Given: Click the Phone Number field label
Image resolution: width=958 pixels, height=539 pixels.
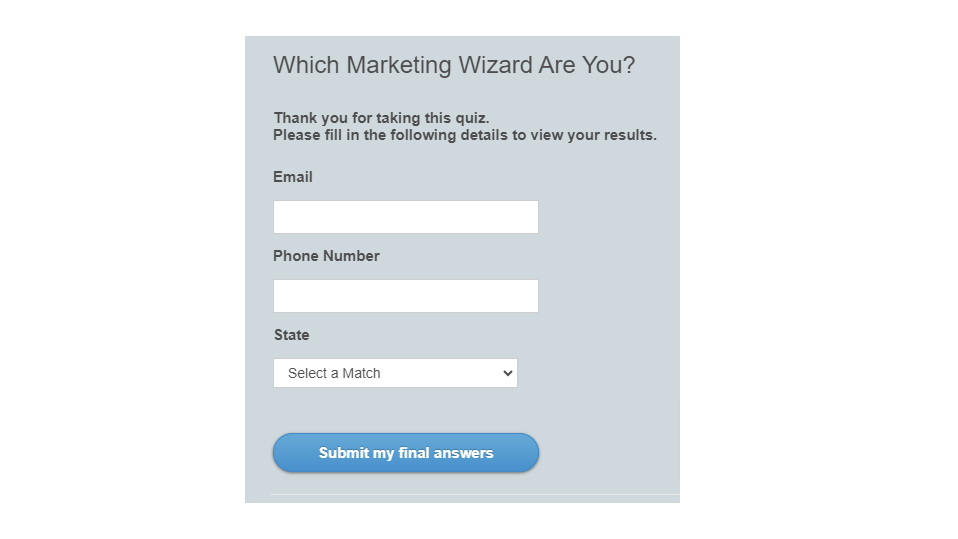Looking at the screenshot, I should (x=326, y=256).
